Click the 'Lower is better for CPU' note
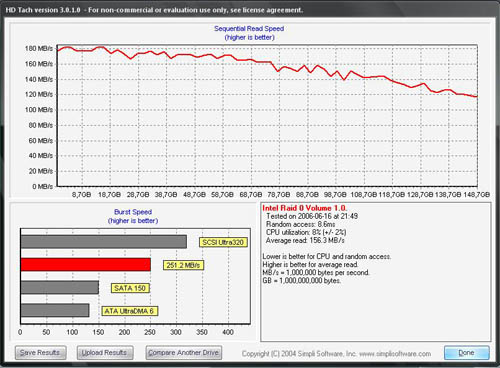 tap(327, 256)
